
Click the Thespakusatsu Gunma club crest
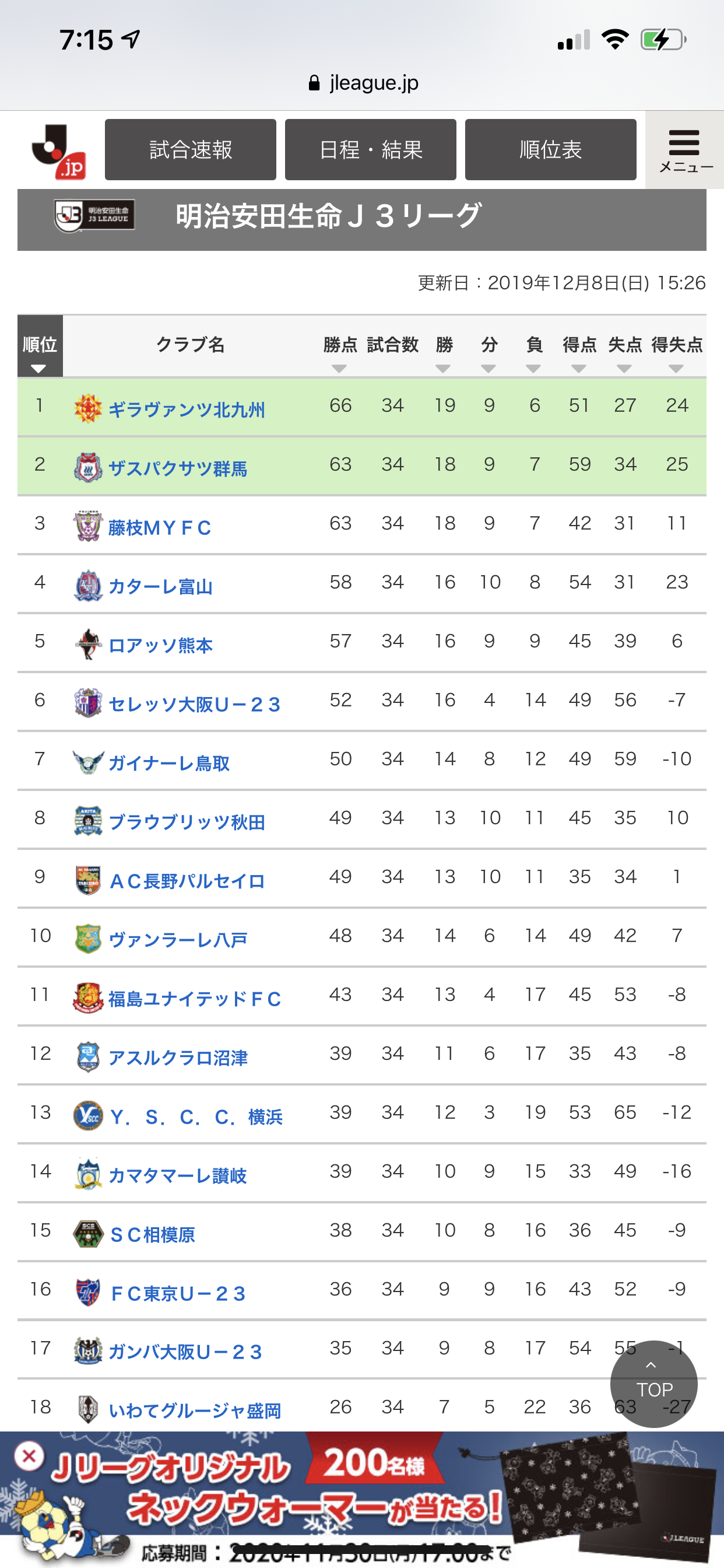point(87,467)
